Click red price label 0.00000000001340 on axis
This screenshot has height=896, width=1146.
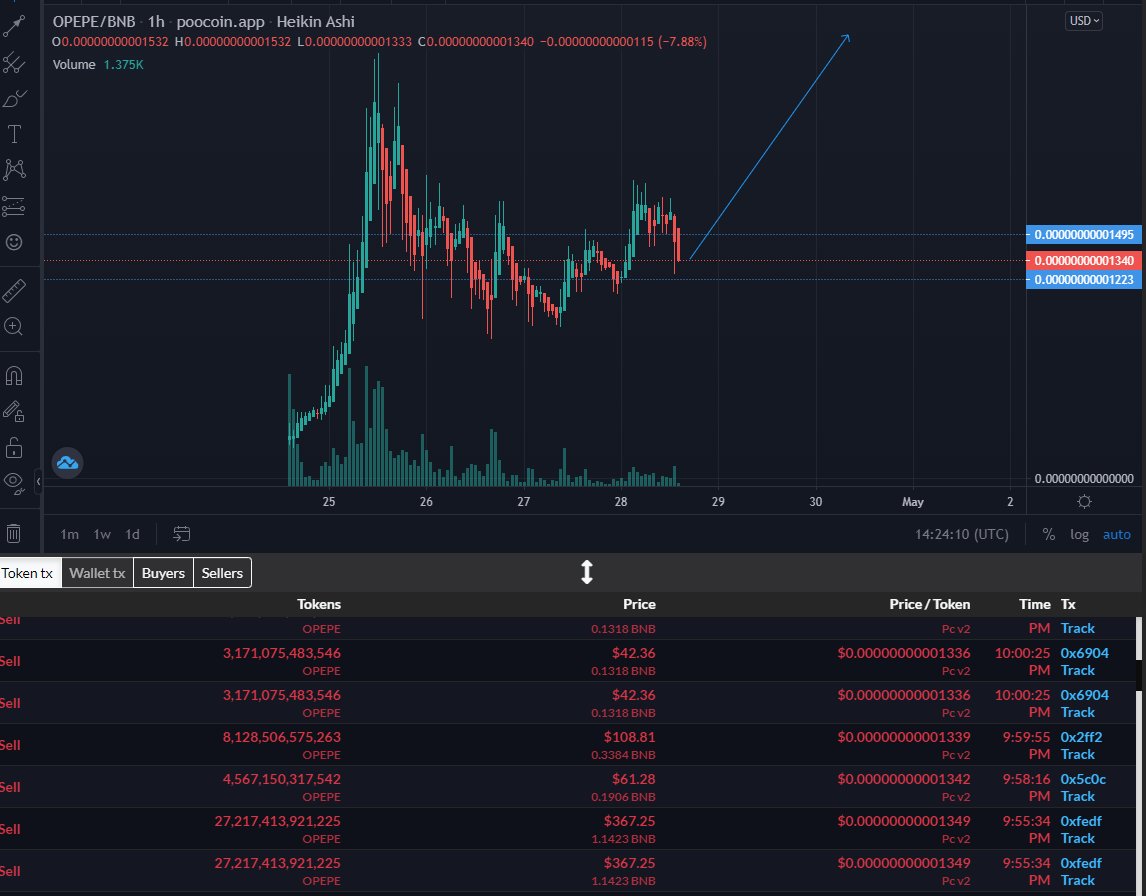point(1084,260)
